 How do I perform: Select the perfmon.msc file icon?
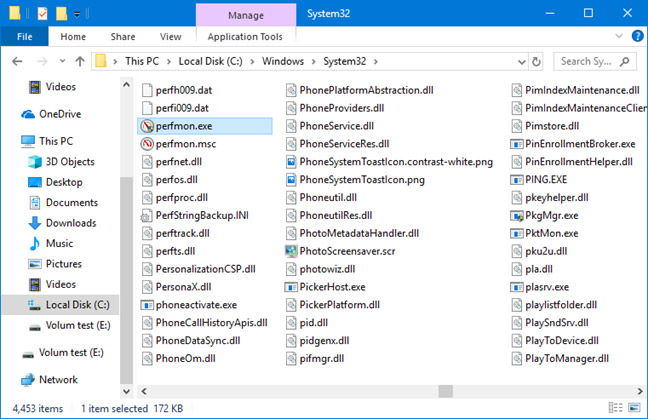147,144
